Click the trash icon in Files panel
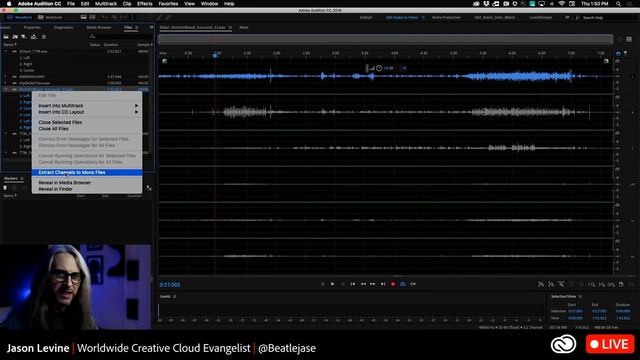The width and height of the screenshot is (640, 360). pos(44,37)
